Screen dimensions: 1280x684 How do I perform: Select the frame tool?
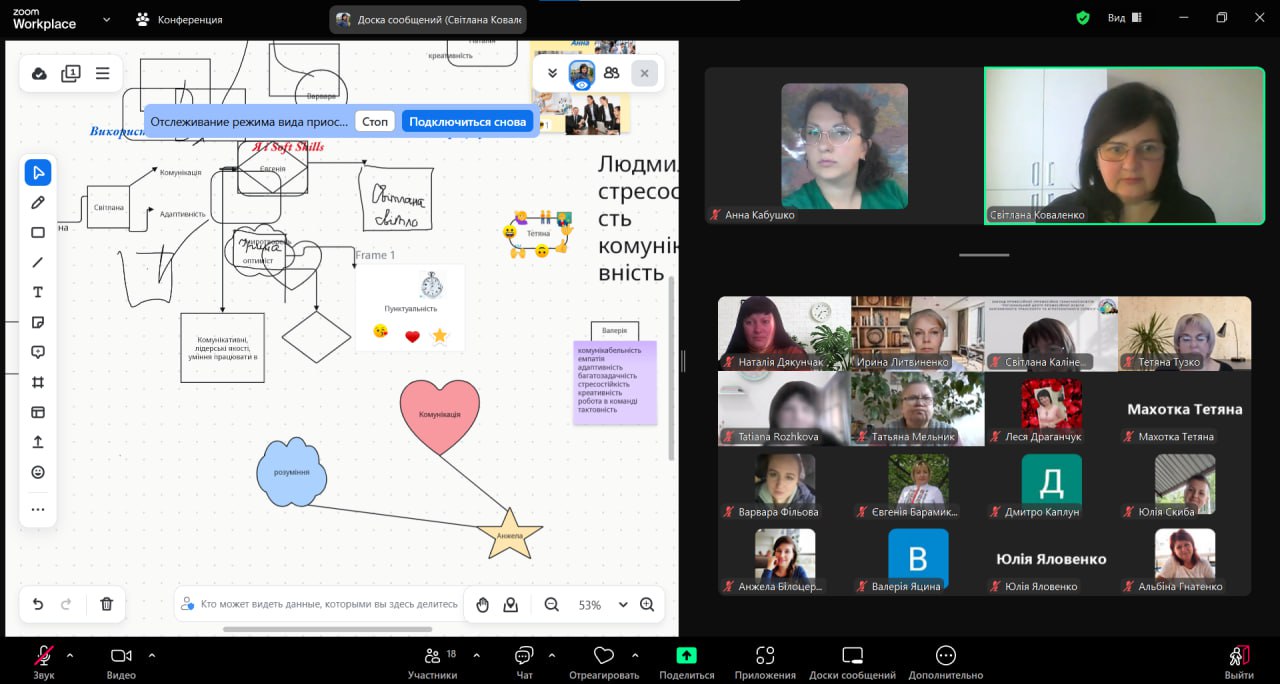(x=38, y=382)
